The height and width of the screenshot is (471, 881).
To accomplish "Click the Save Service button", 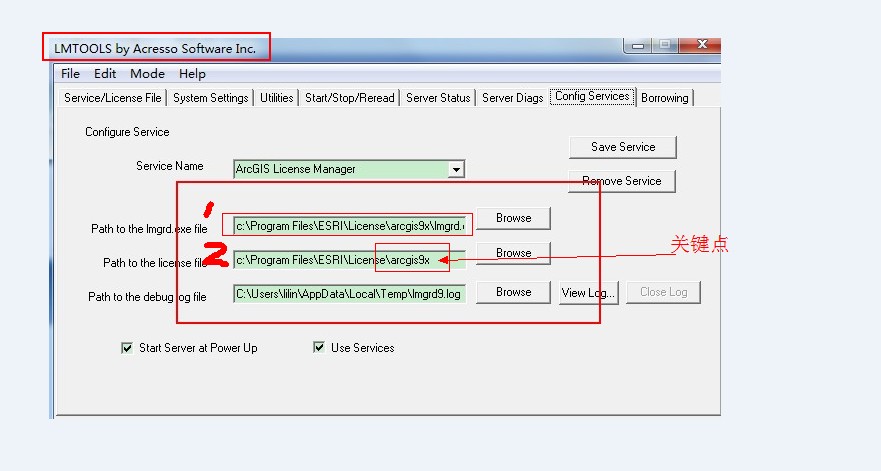I will click(623, 147).
